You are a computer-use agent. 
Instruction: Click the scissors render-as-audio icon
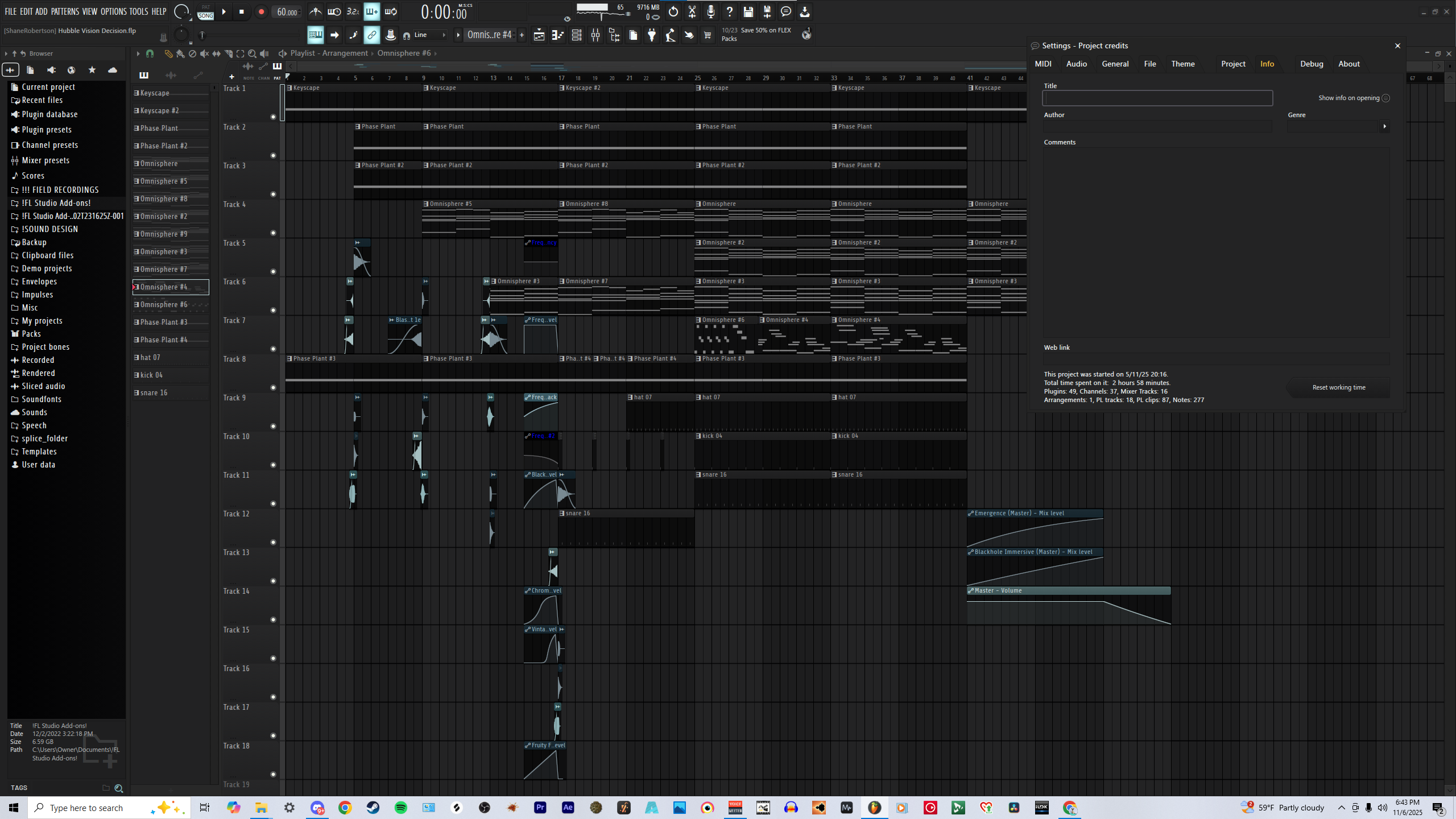coord(692,11)
